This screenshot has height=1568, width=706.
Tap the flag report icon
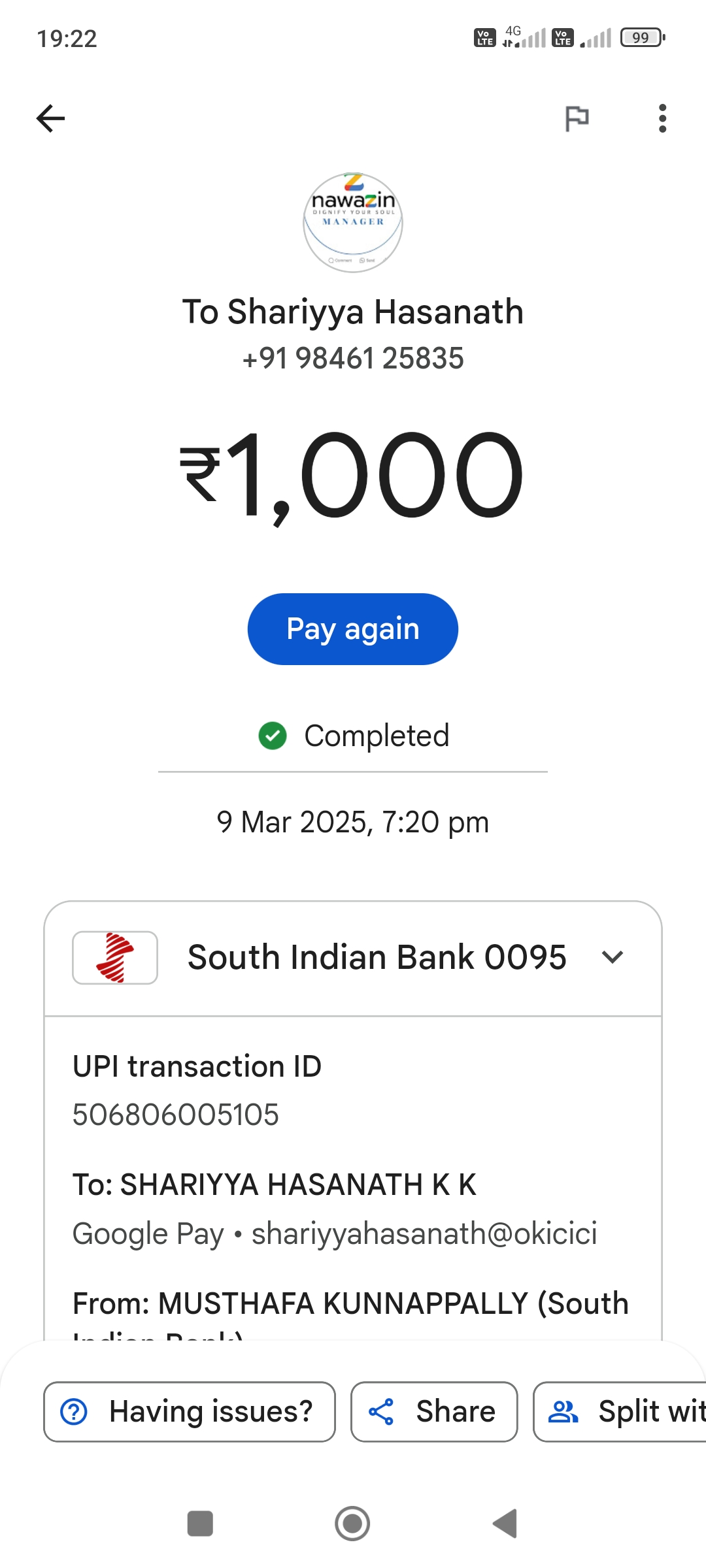(x=577, y=118)
